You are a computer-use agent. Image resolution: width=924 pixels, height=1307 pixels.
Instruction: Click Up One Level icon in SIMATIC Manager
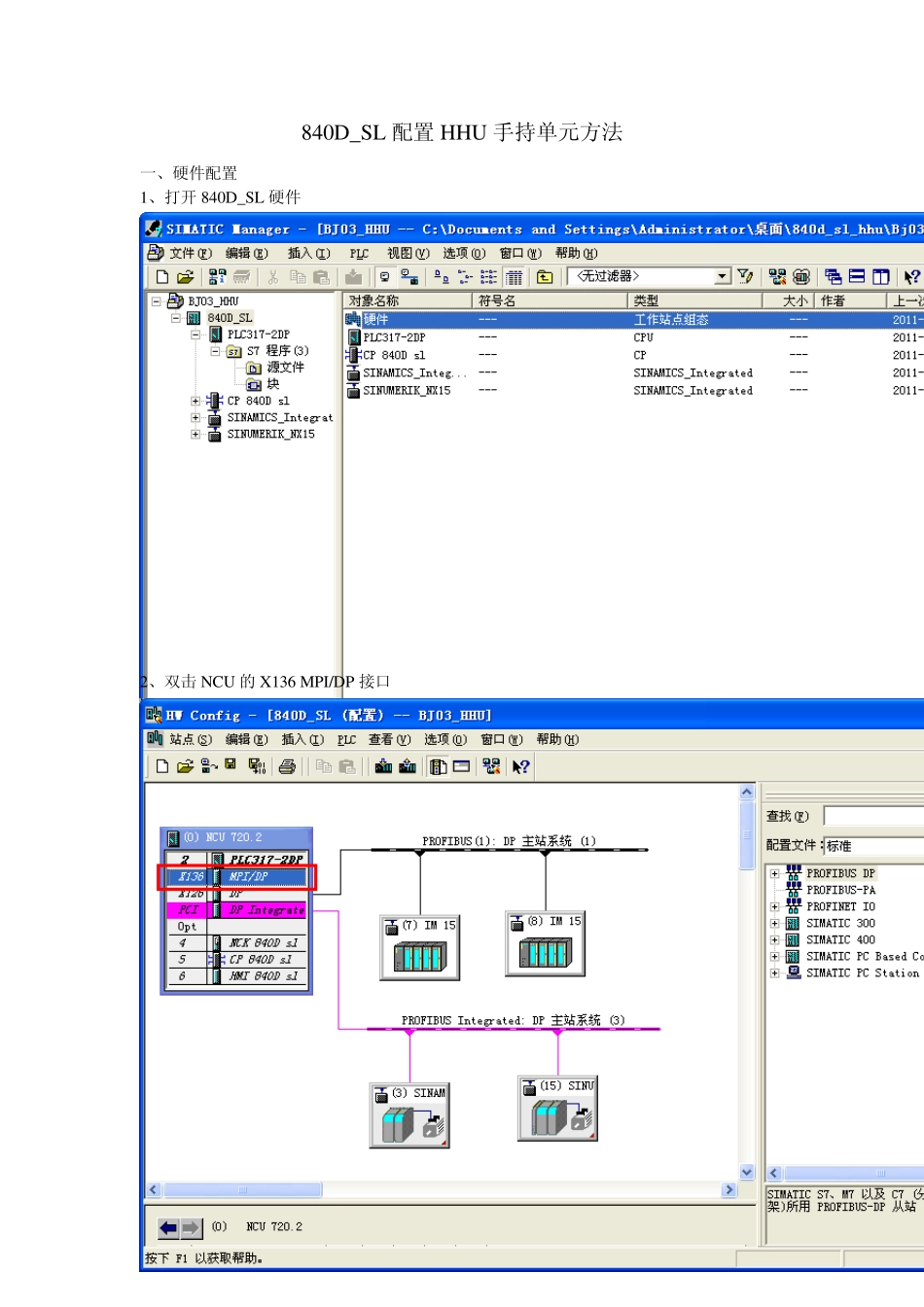point(545,277)
